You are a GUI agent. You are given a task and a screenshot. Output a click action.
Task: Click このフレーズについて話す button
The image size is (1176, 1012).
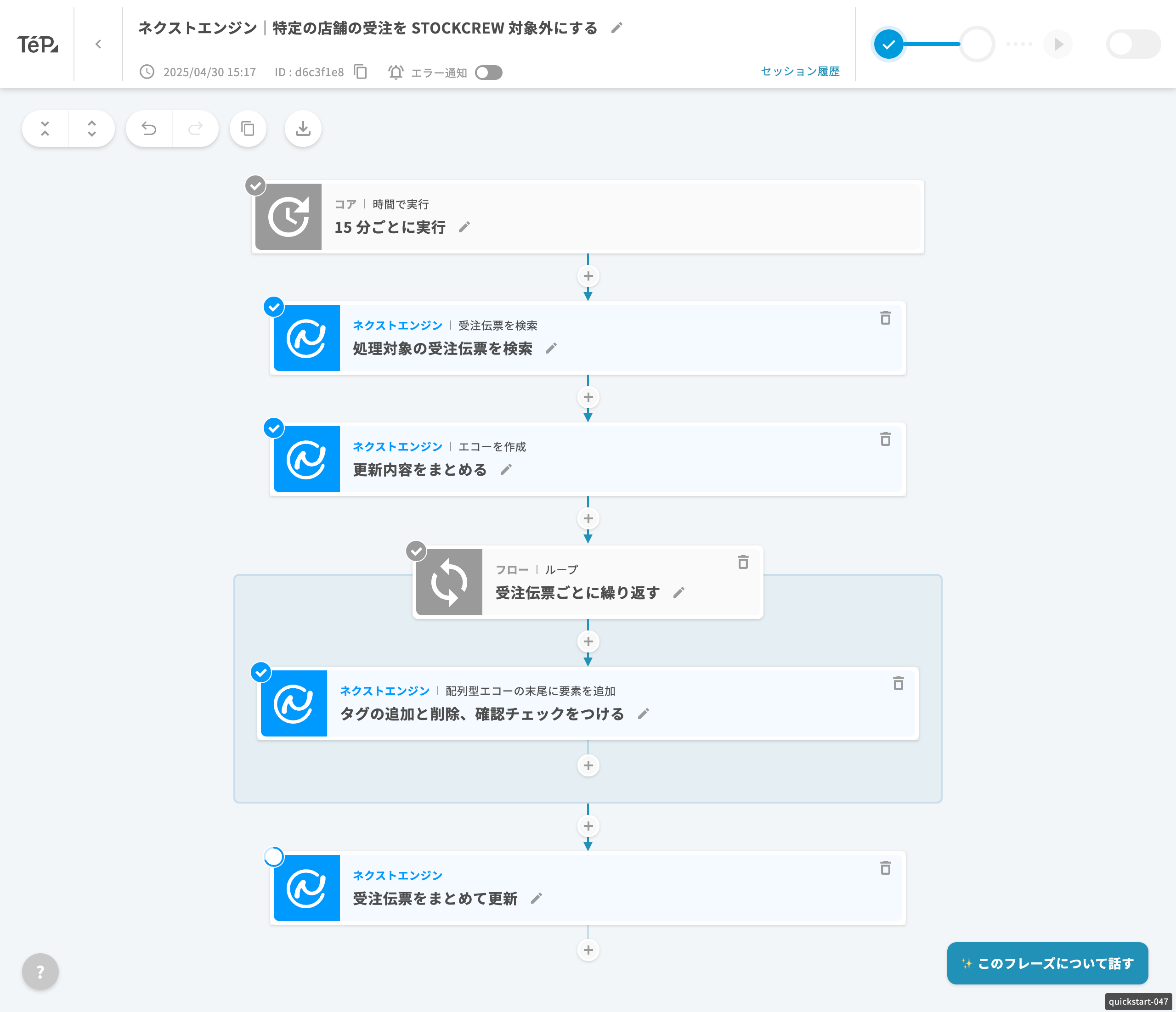[x=1047, y=963]
